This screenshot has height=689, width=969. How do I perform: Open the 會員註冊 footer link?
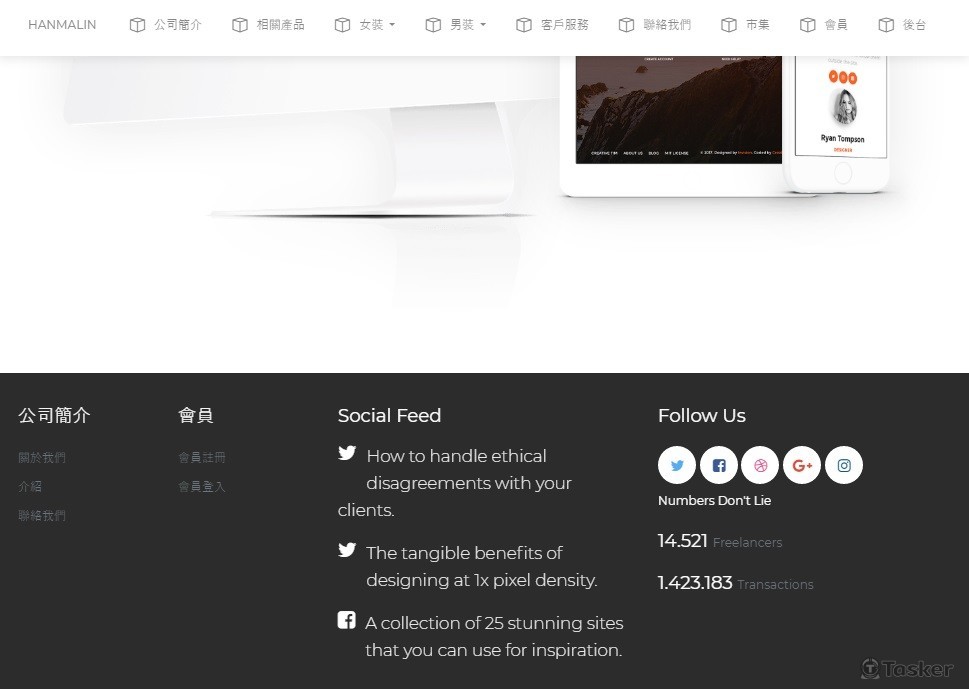(x=202, y=457)
